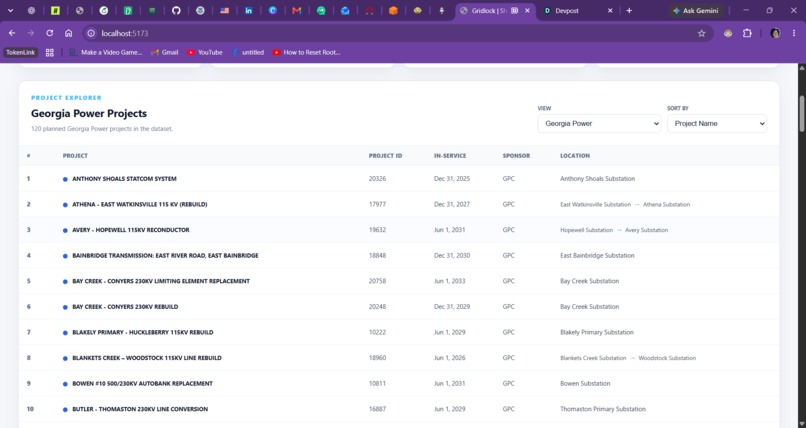Click the LOCATION column header
This screenshot has width=806, height=428.
(575, 156)
